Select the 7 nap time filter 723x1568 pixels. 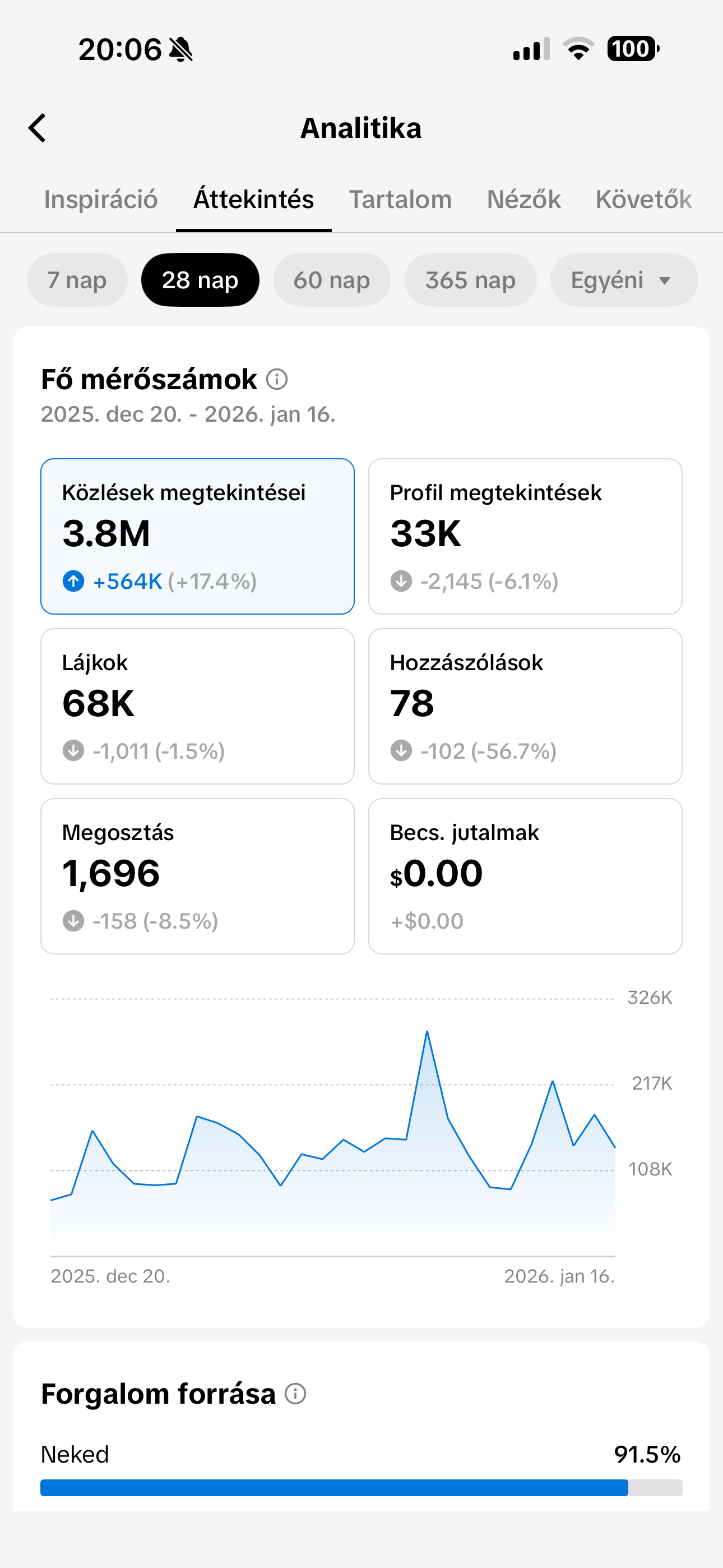click(77, 280)
